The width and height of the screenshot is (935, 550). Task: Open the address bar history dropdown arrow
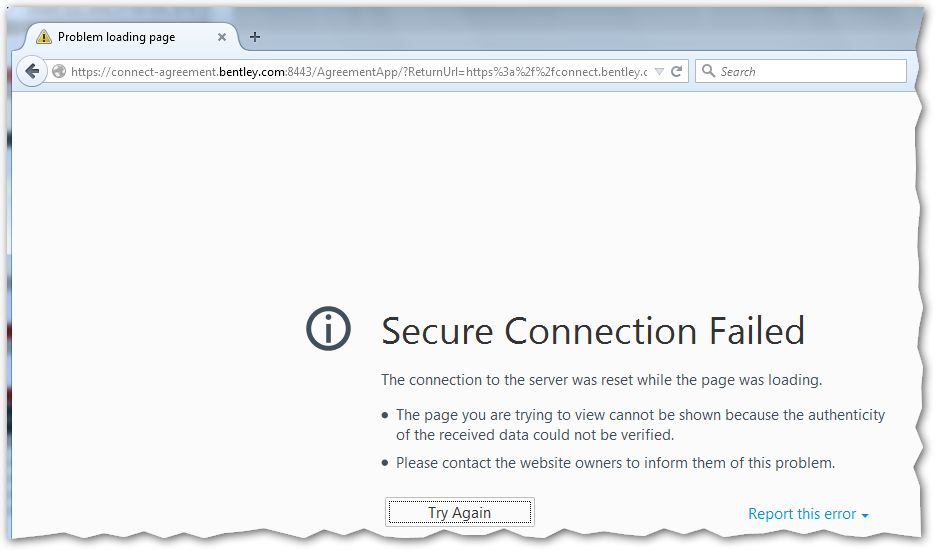coord(659,71)
